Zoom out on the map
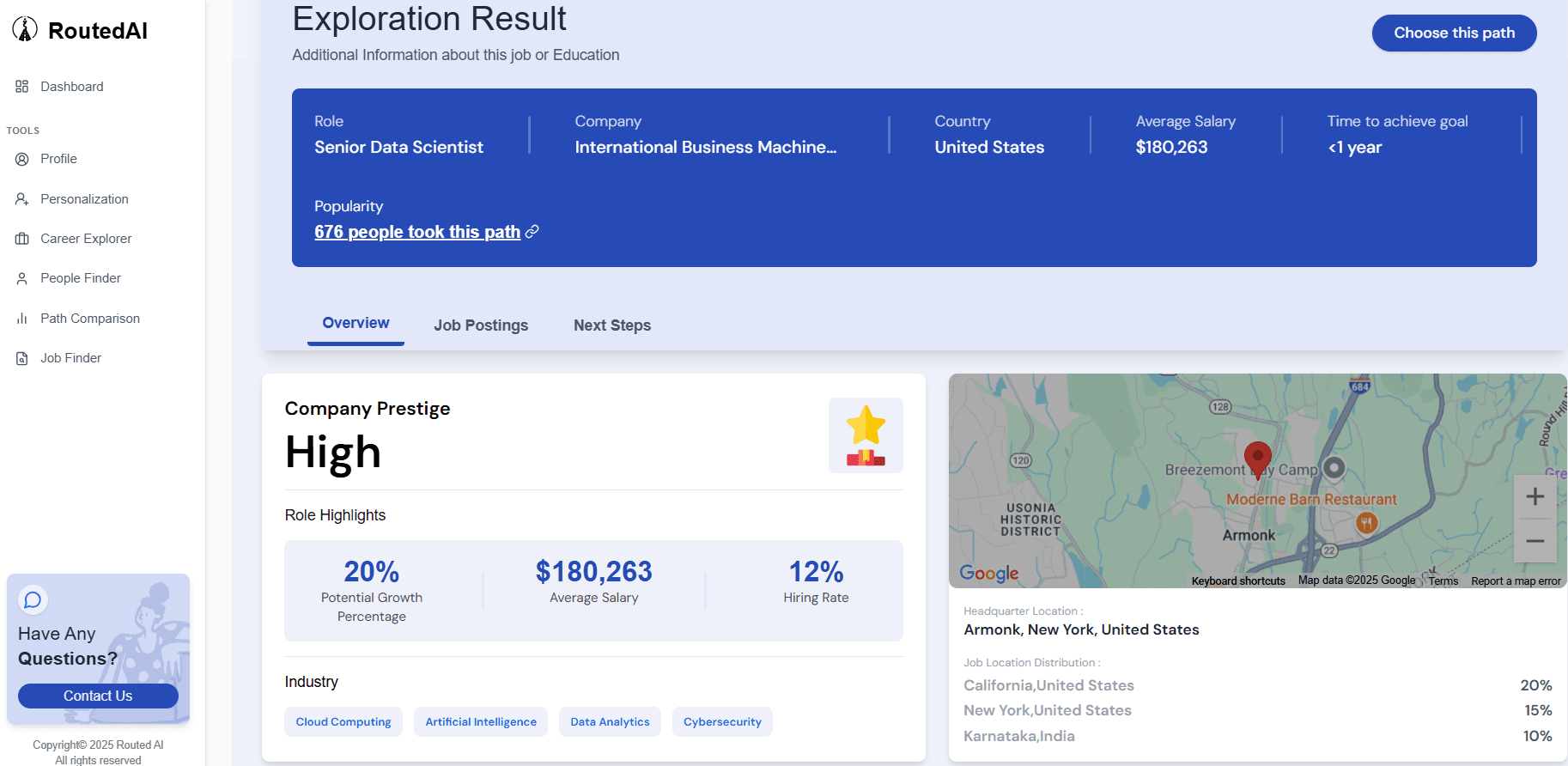 [x=1535, y=541]
